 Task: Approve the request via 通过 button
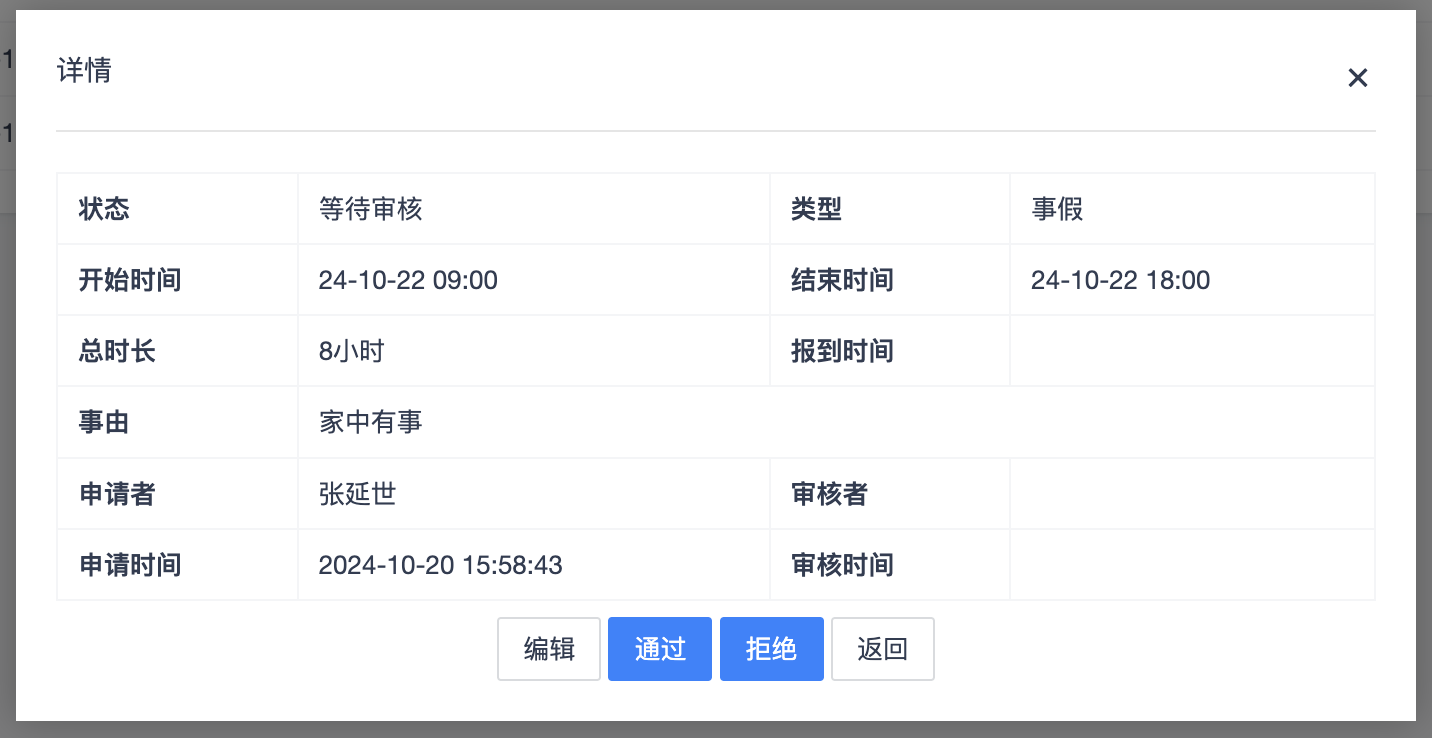[x=659, y=649]
